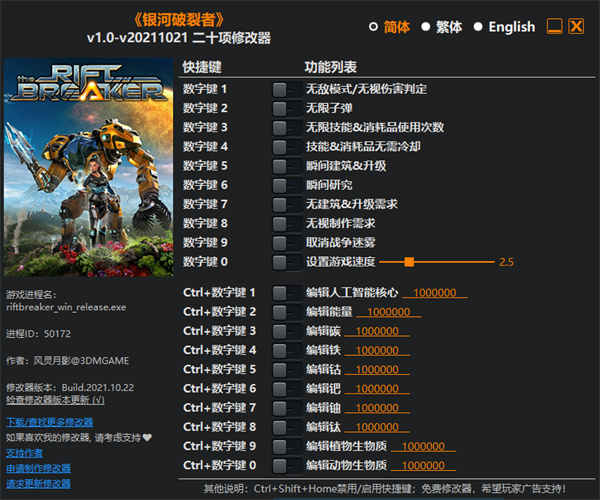Choose English language option
The width and height of the screenshot is (600, 500).
tap(478, 27)
